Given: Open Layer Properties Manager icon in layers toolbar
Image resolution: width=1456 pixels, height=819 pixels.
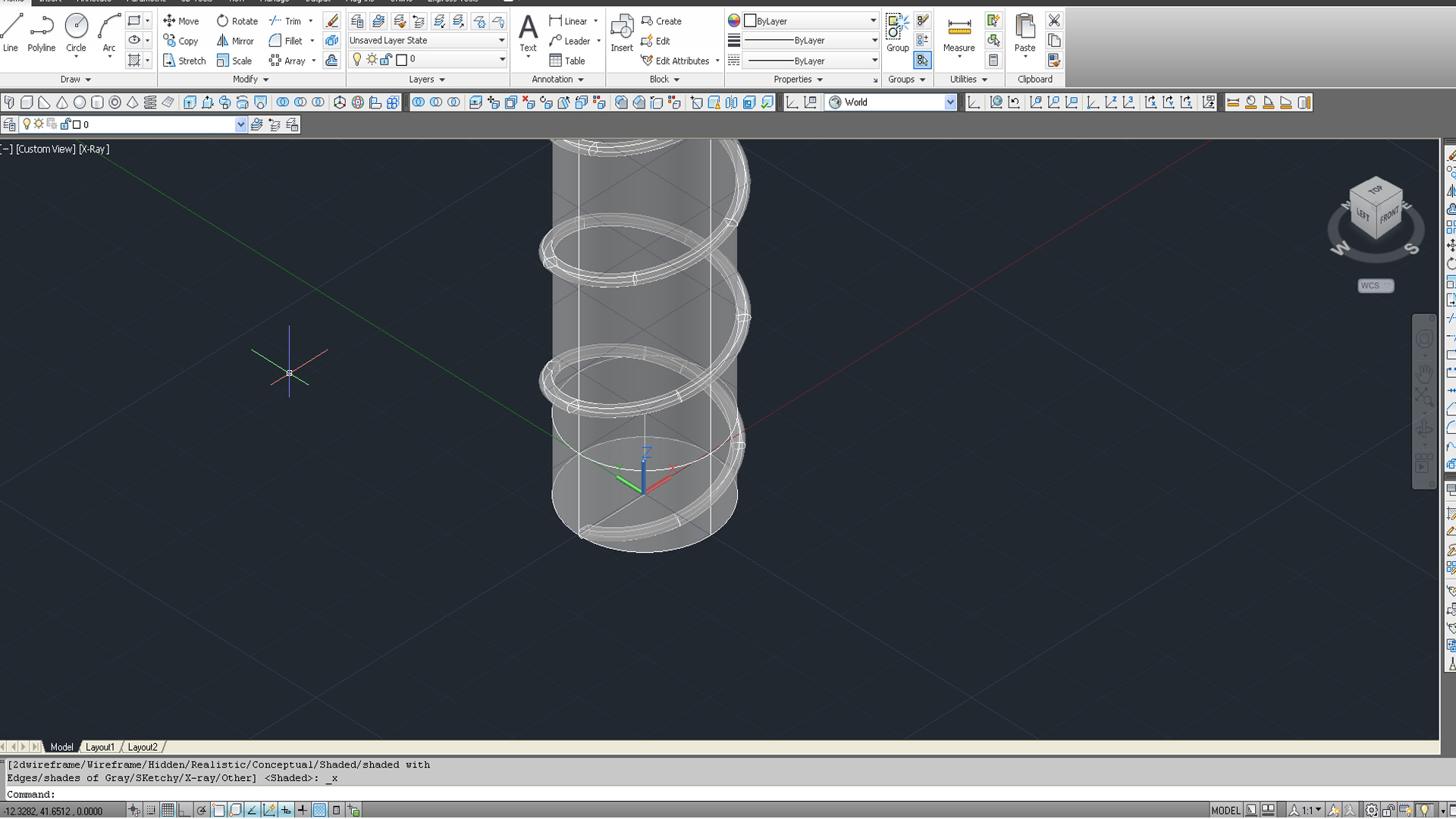Looking at the screenshot, I should click(9, 124).
